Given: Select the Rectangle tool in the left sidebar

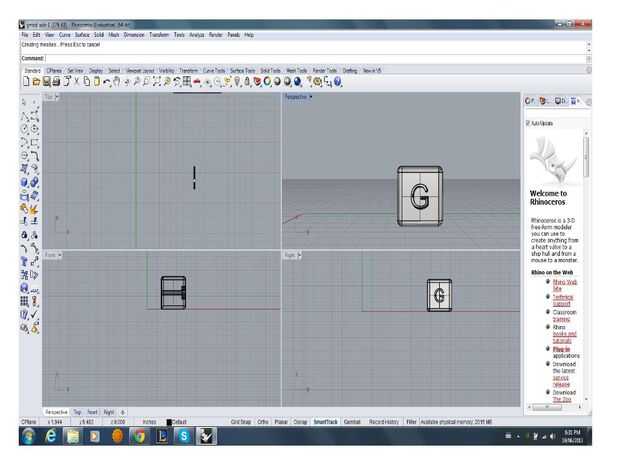Looking at the screenshot, I should [35, 142].
